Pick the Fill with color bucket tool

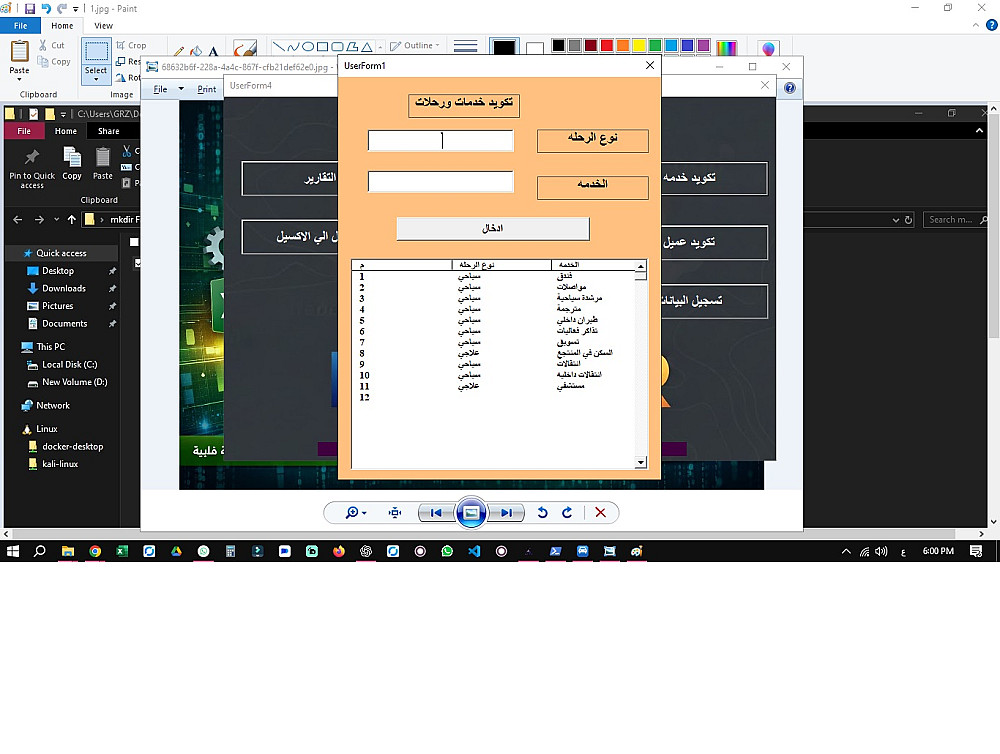tap(196, 51)
